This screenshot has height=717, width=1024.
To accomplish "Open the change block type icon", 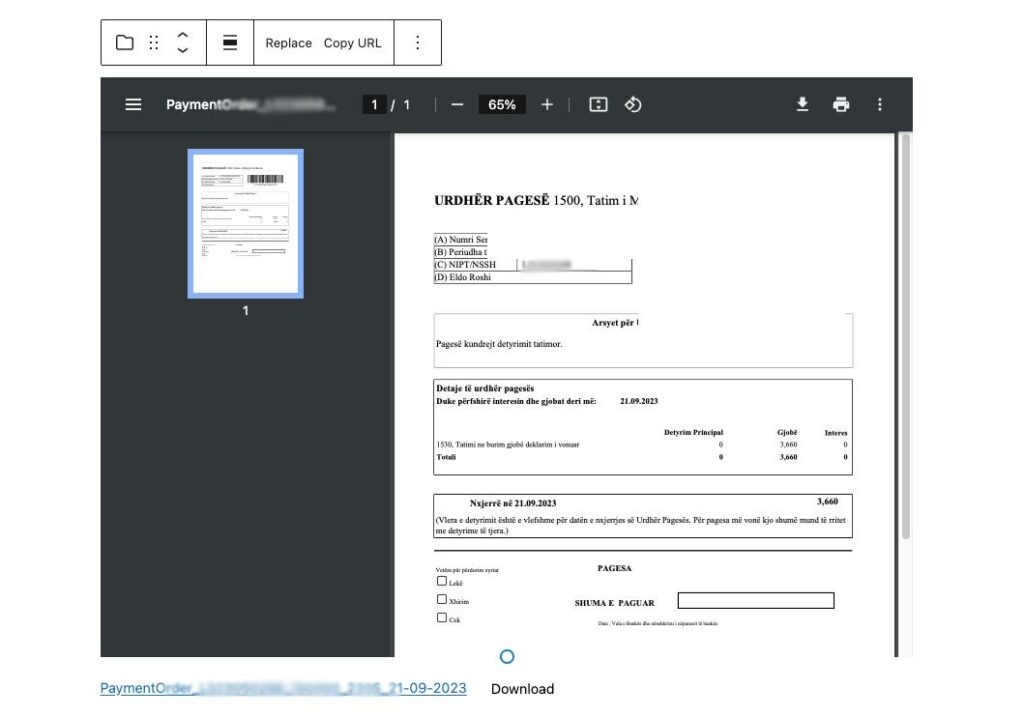I will coord(123,42).
